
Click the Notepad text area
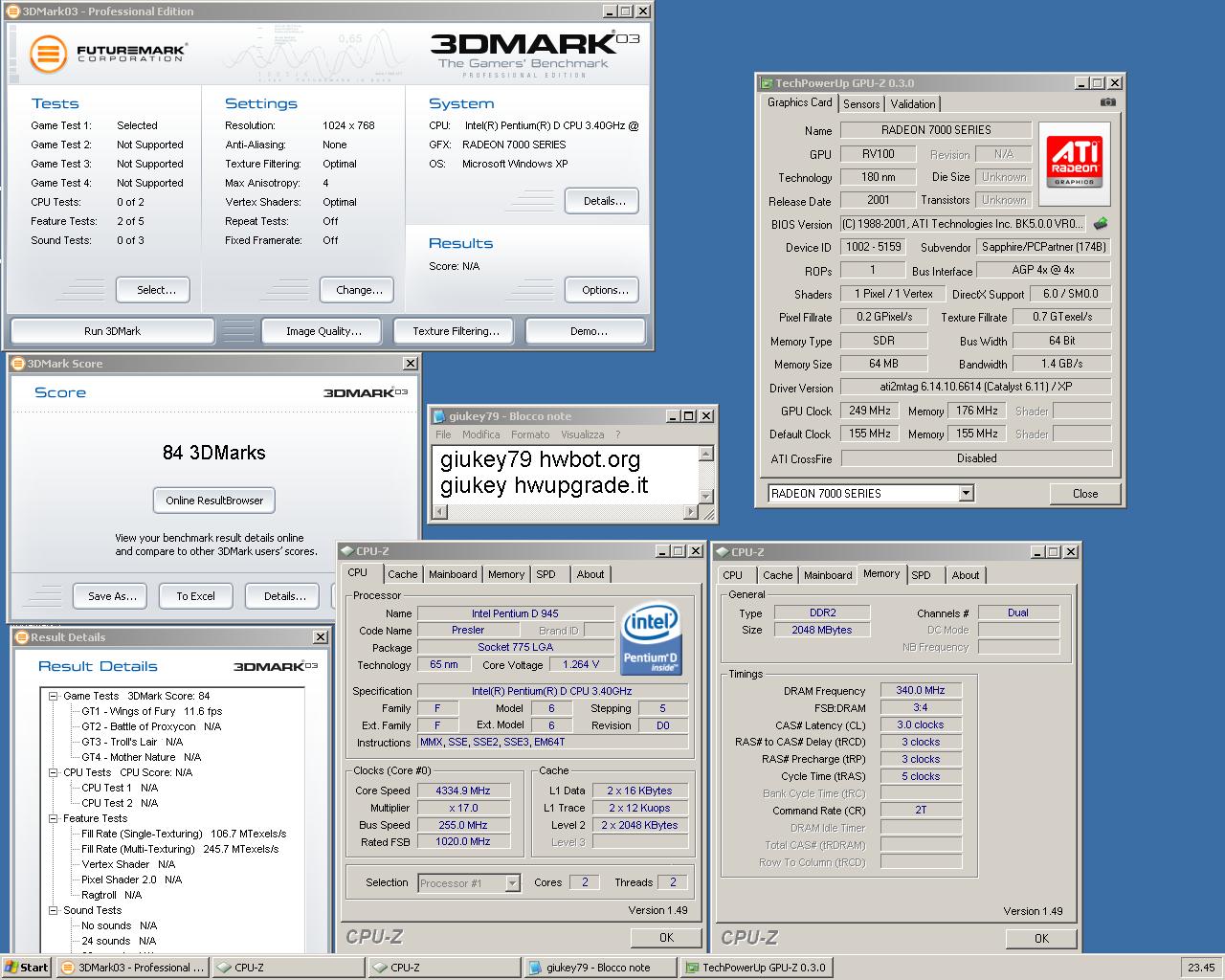coord(565,474)
